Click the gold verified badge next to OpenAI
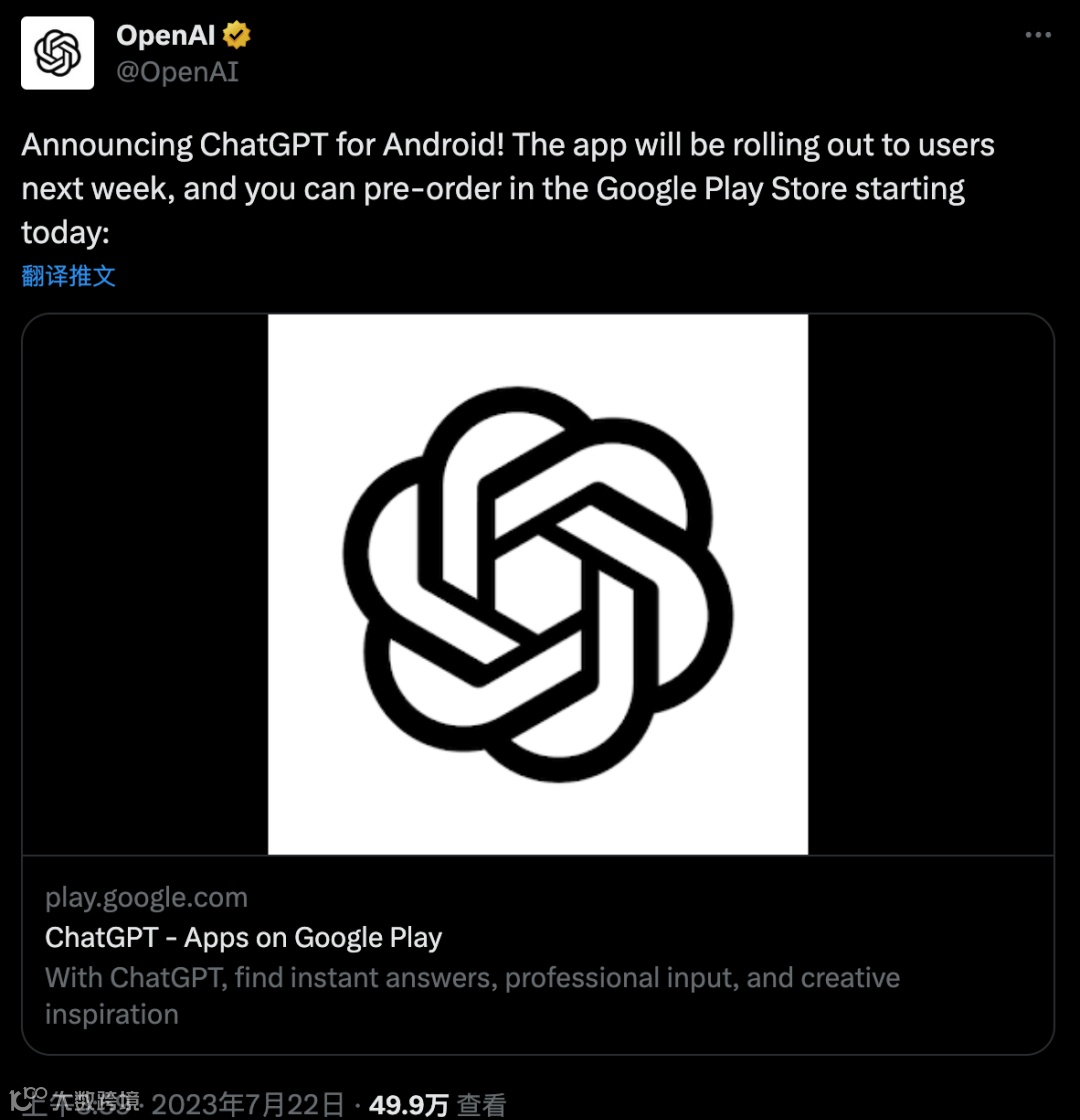Screen dimensions: 1080x1120 pyautogui.click(x=237, y=36)
